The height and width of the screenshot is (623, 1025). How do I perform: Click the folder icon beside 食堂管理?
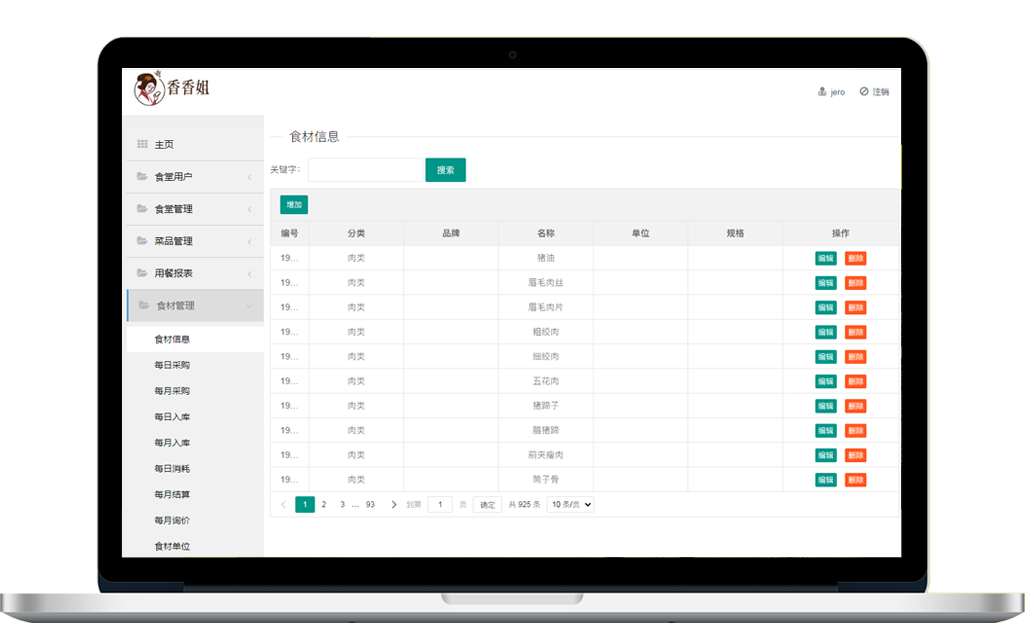142,209
